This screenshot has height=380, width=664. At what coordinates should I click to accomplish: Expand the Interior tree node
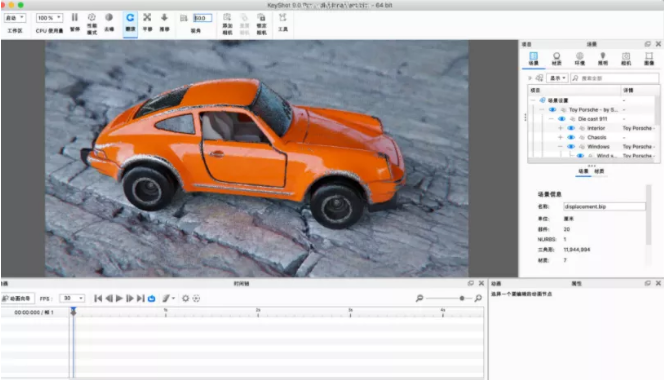[560, 128]
